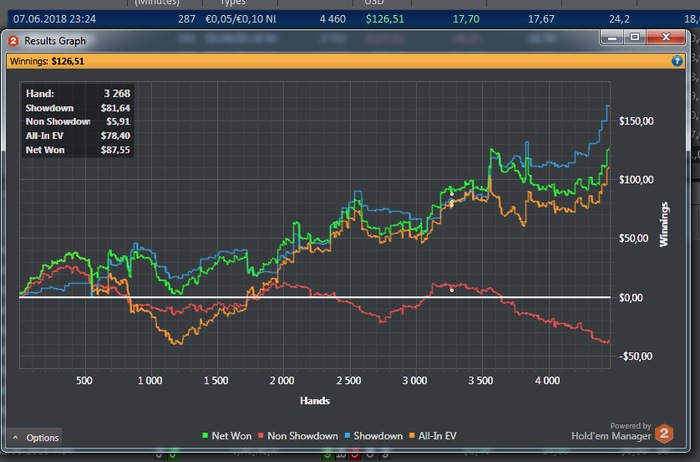Click the $100,00 y-axis label

[636, 179]
